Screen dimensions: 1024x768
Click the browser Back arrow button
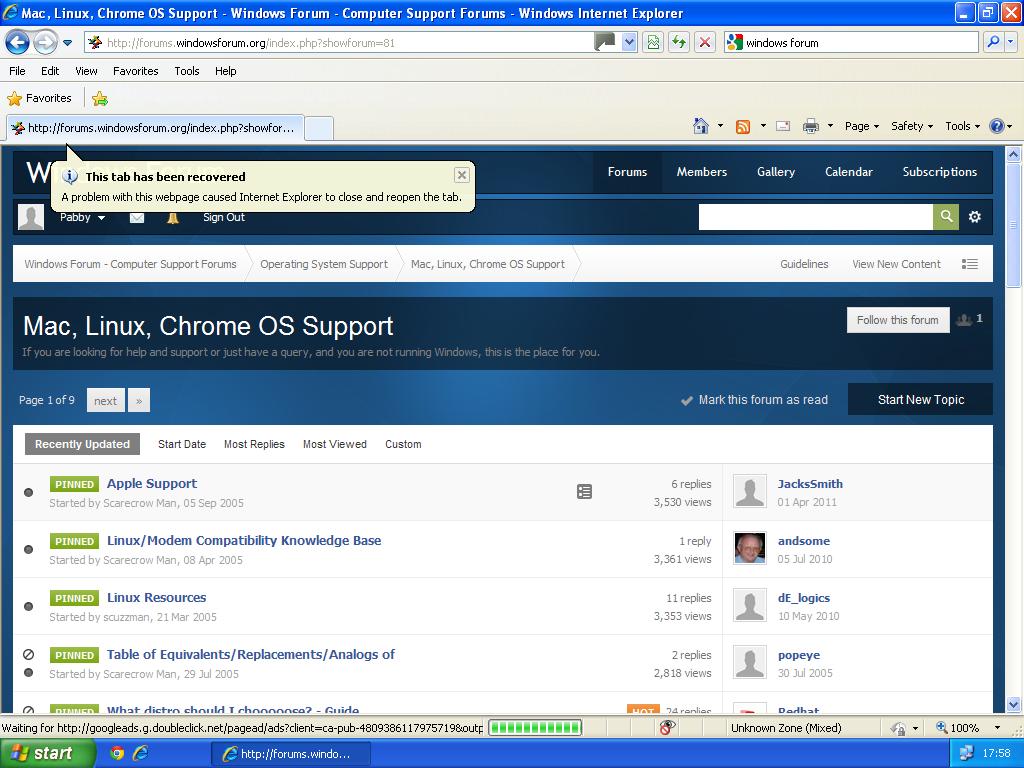pos(18,43)
